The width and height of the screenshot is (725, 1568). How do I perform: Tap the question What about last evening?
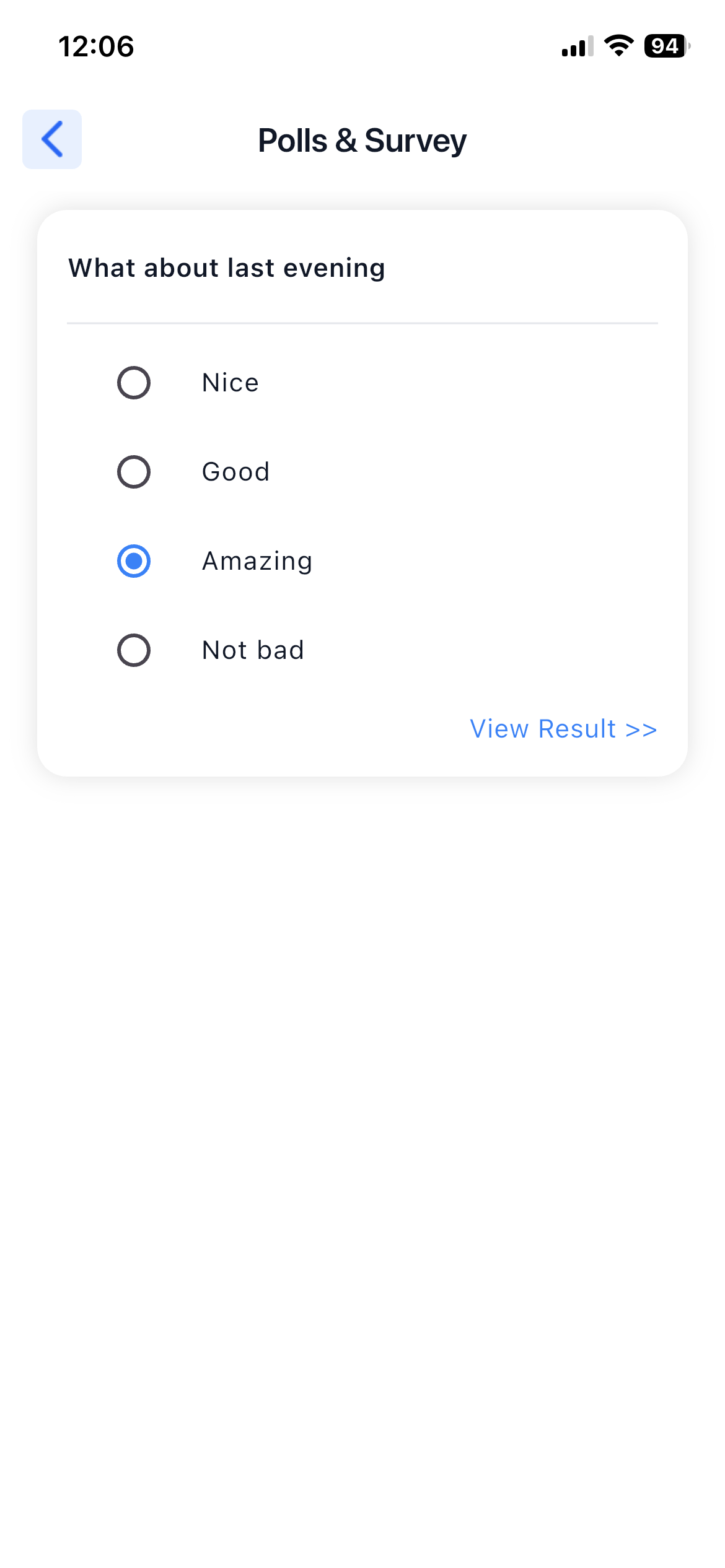227,268
